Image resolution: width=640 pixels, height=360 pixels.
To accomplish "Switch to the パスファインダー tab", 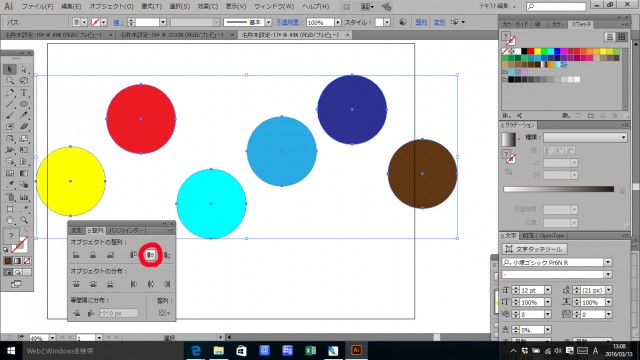I will coord(126,231).
